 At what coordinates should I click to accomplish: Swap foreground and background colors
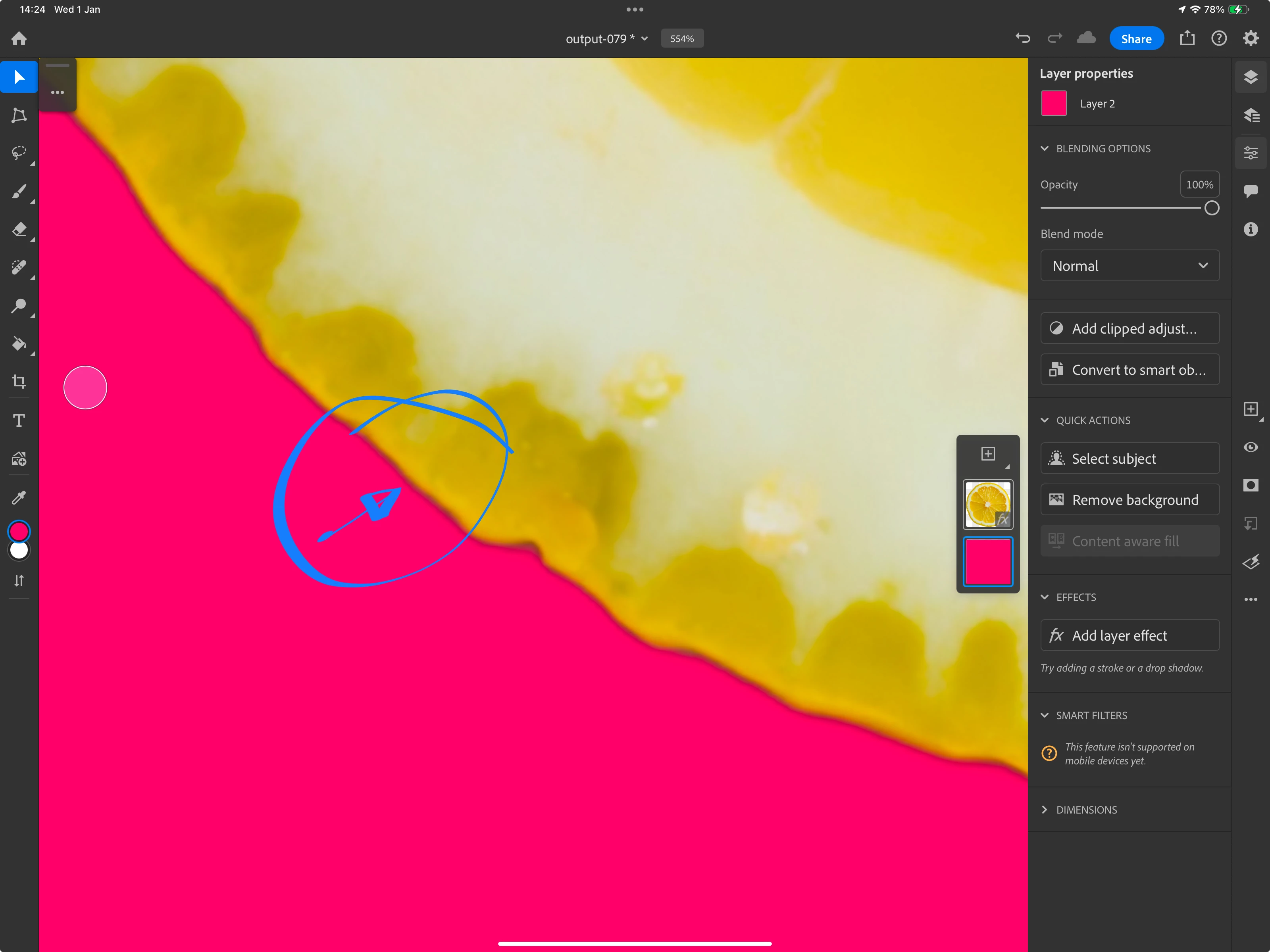click(19, 581)
